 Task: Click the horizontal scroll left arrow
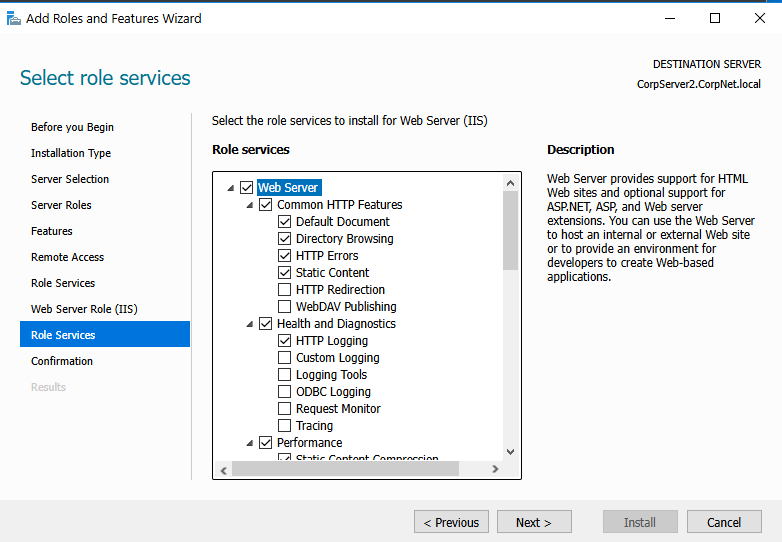click(x=224, y=469)
